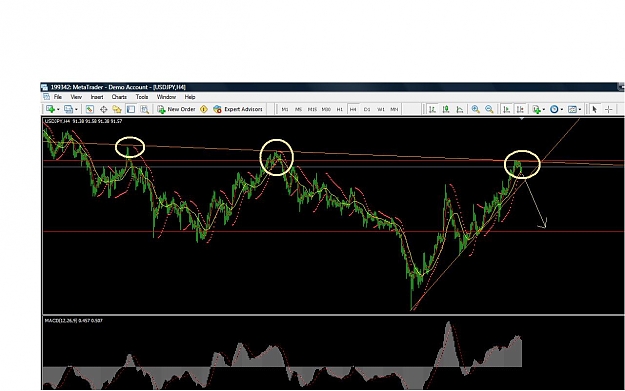
Task: Open the Window menu
Action: pos(166,97)
